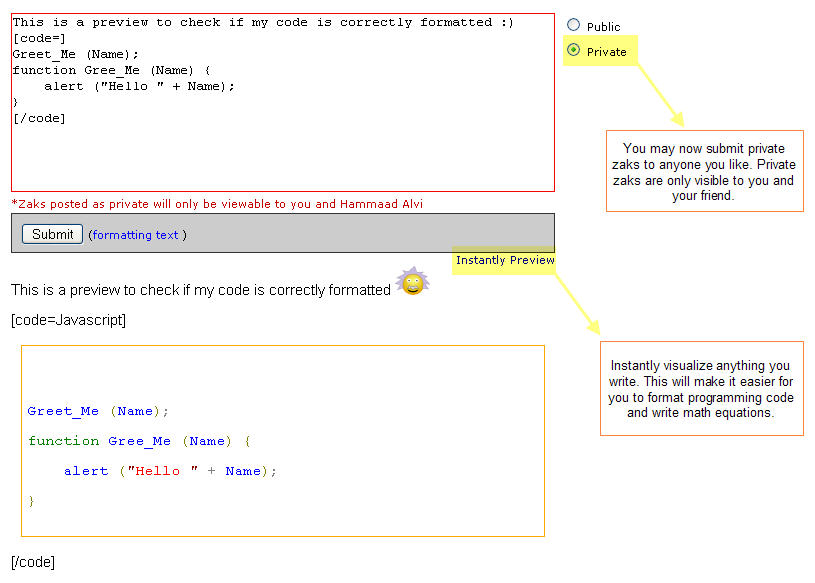The height and width of the screenshot is (583, 815).
Task: Click the [code=Javascript] tag in preview
Action: click(x=69, y=320)
